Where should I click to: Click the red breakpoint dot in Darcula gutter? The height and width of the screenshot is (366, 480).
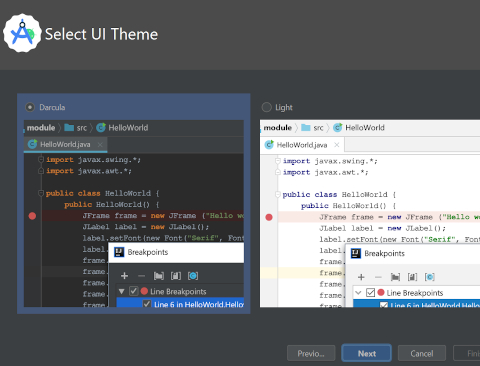pyautogui.click(x=32, y=216)
